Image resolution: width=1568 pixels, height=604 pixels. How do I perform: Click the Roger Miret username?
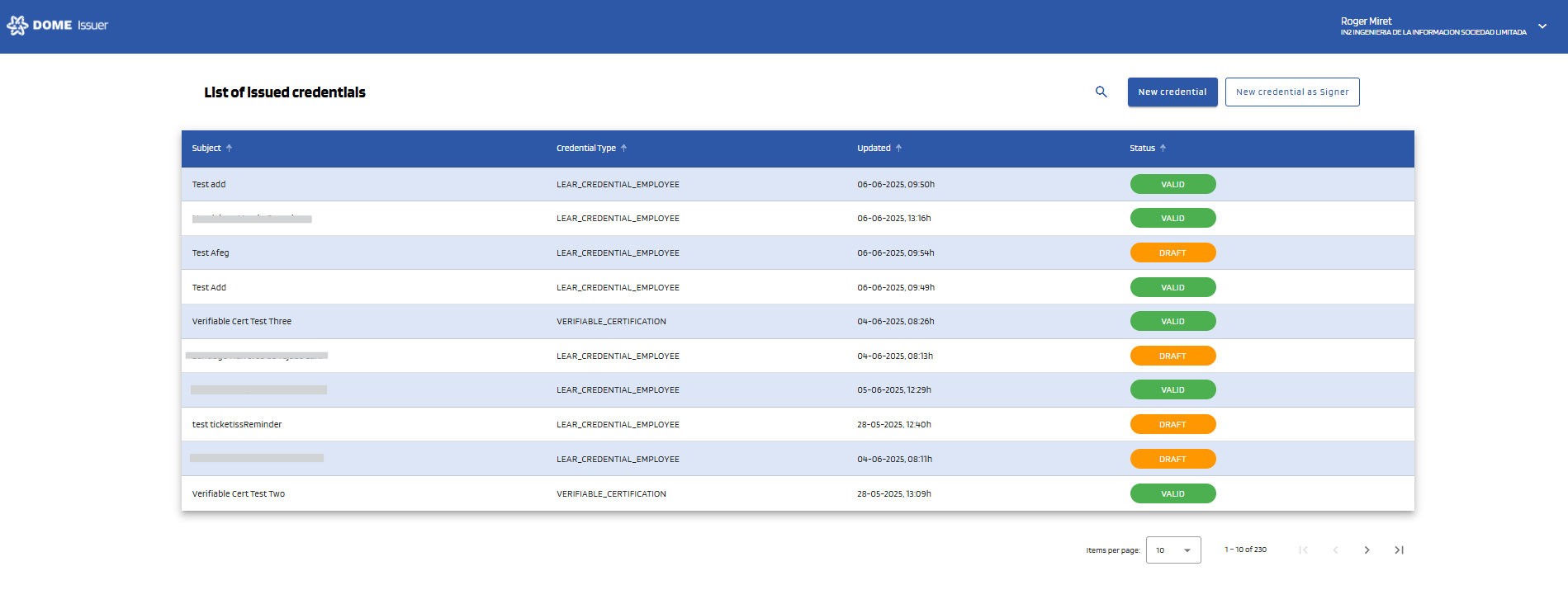point(1366,21)
